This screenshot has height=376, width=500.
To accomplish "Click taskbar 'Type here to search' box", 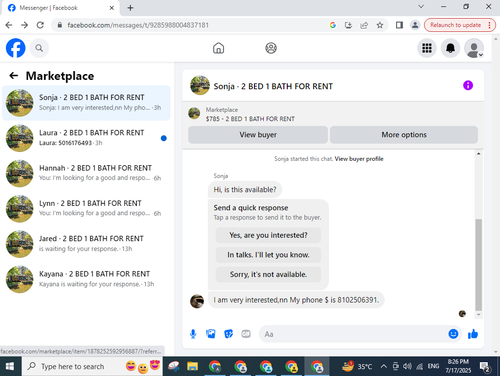I will pos(92,366).
